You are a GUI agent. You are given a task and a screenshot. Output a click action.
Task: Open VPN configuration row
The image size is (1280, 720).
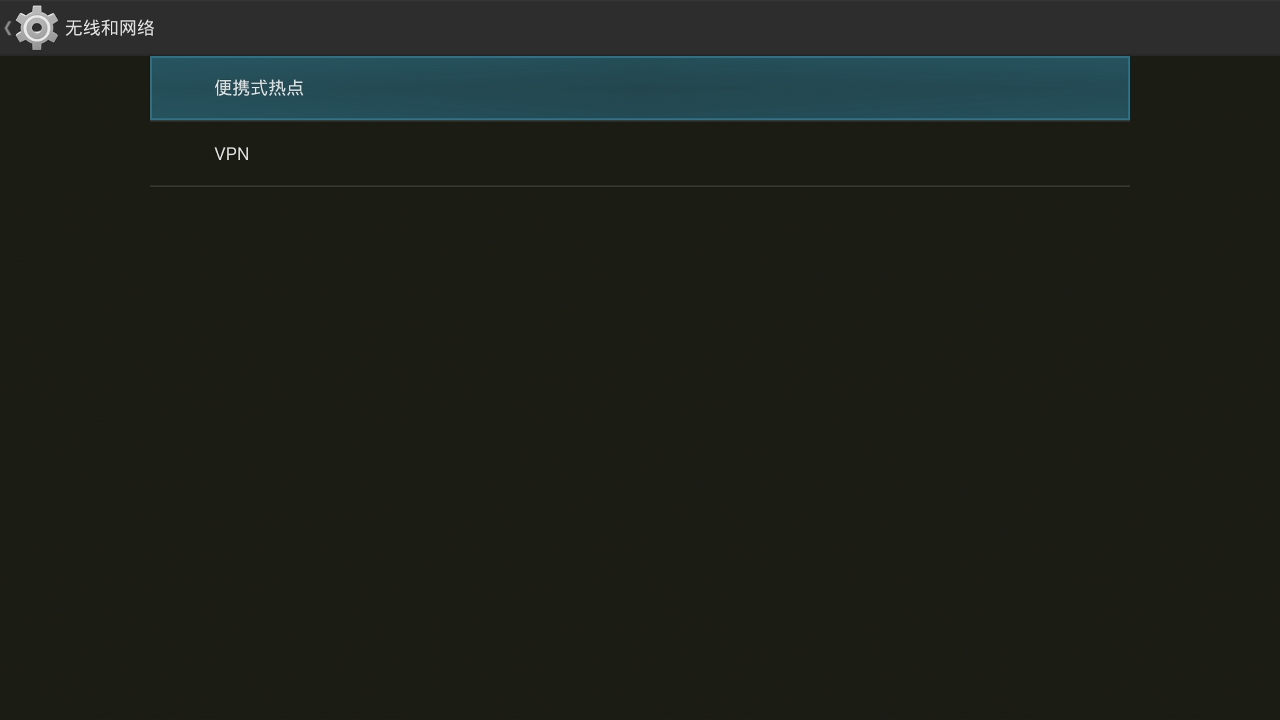coord(640,154)
